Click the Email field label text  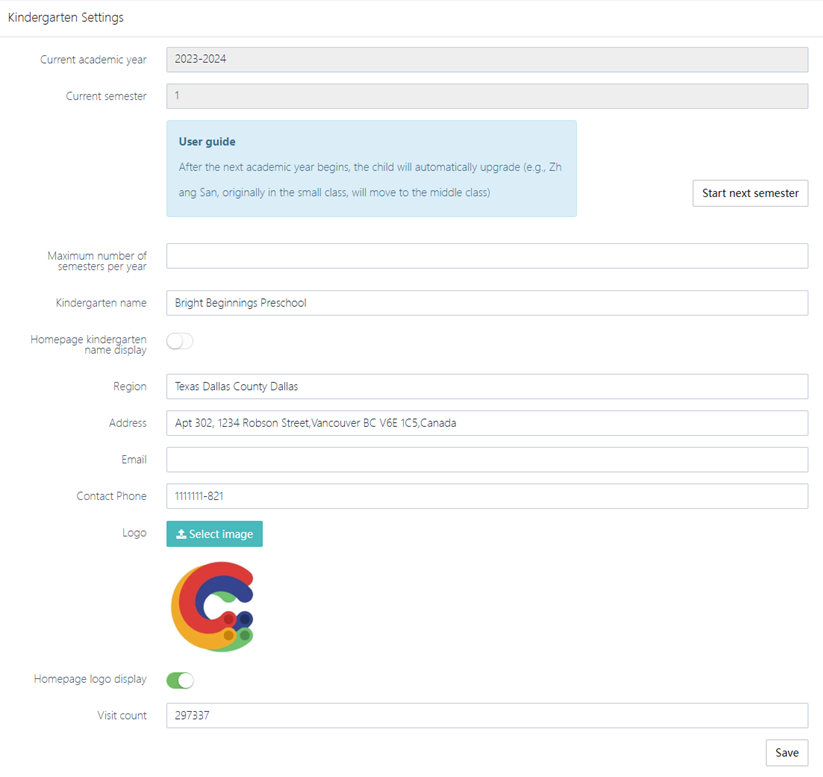(133, 460)
